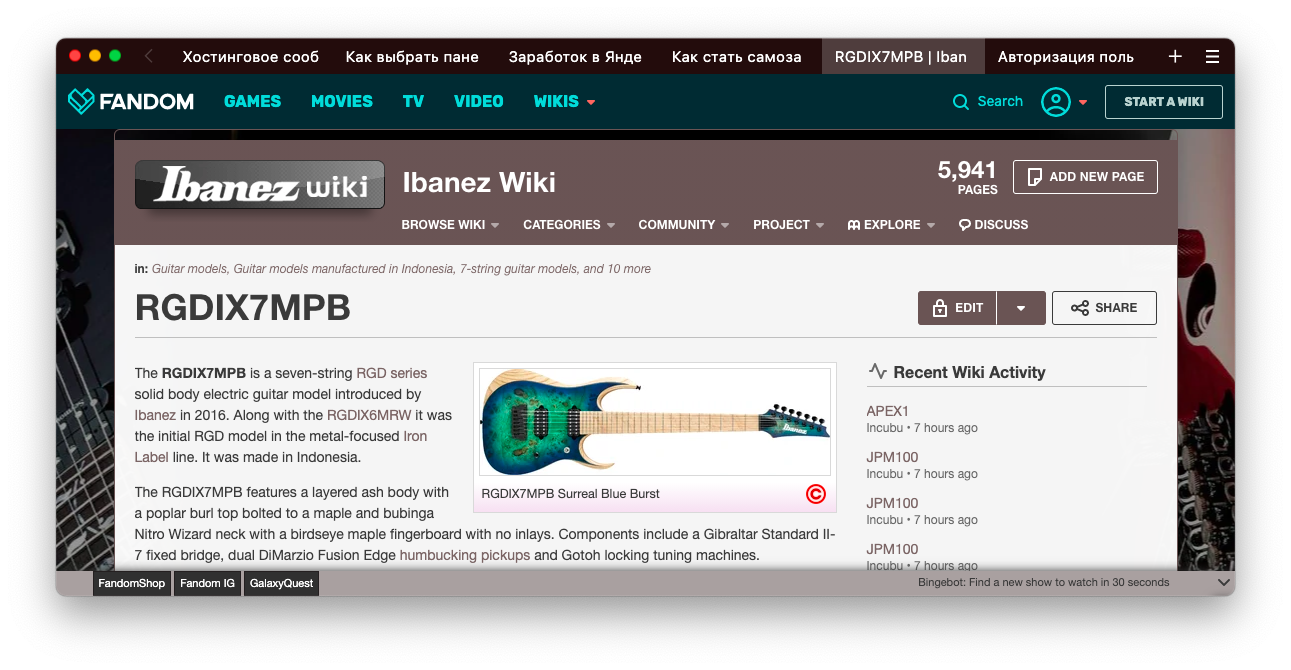Expand the user account dropdown arrow
The height and width of the screenshot is (670, 1291).
tap(1083, 102)
